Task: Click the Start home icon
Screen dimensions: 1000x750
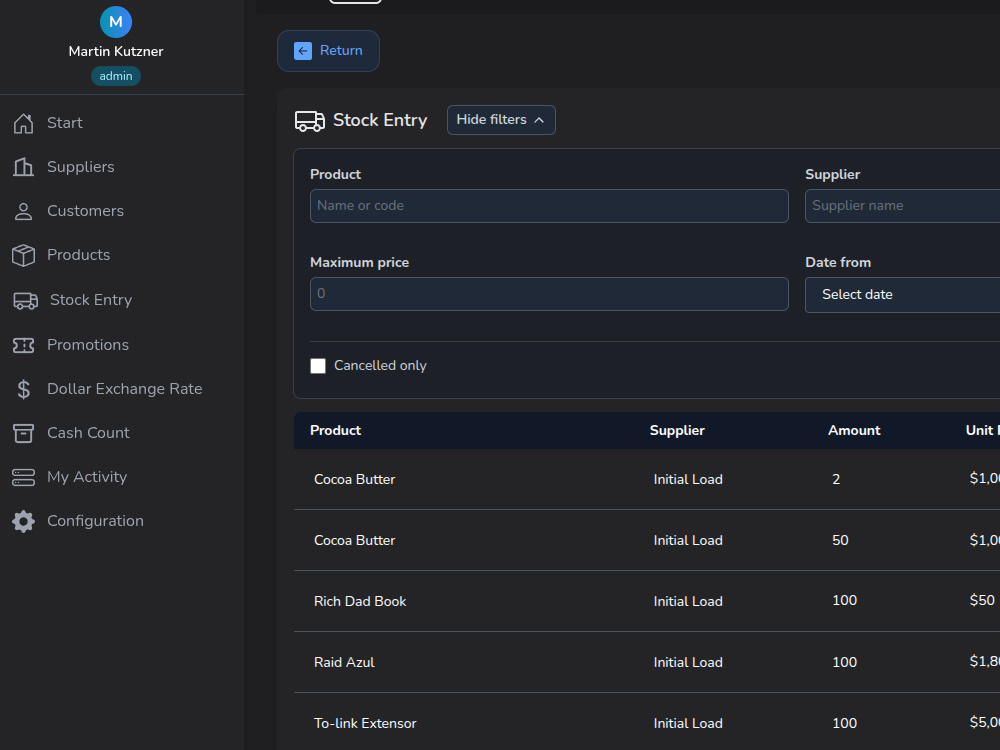Action: tap(24, 123)
